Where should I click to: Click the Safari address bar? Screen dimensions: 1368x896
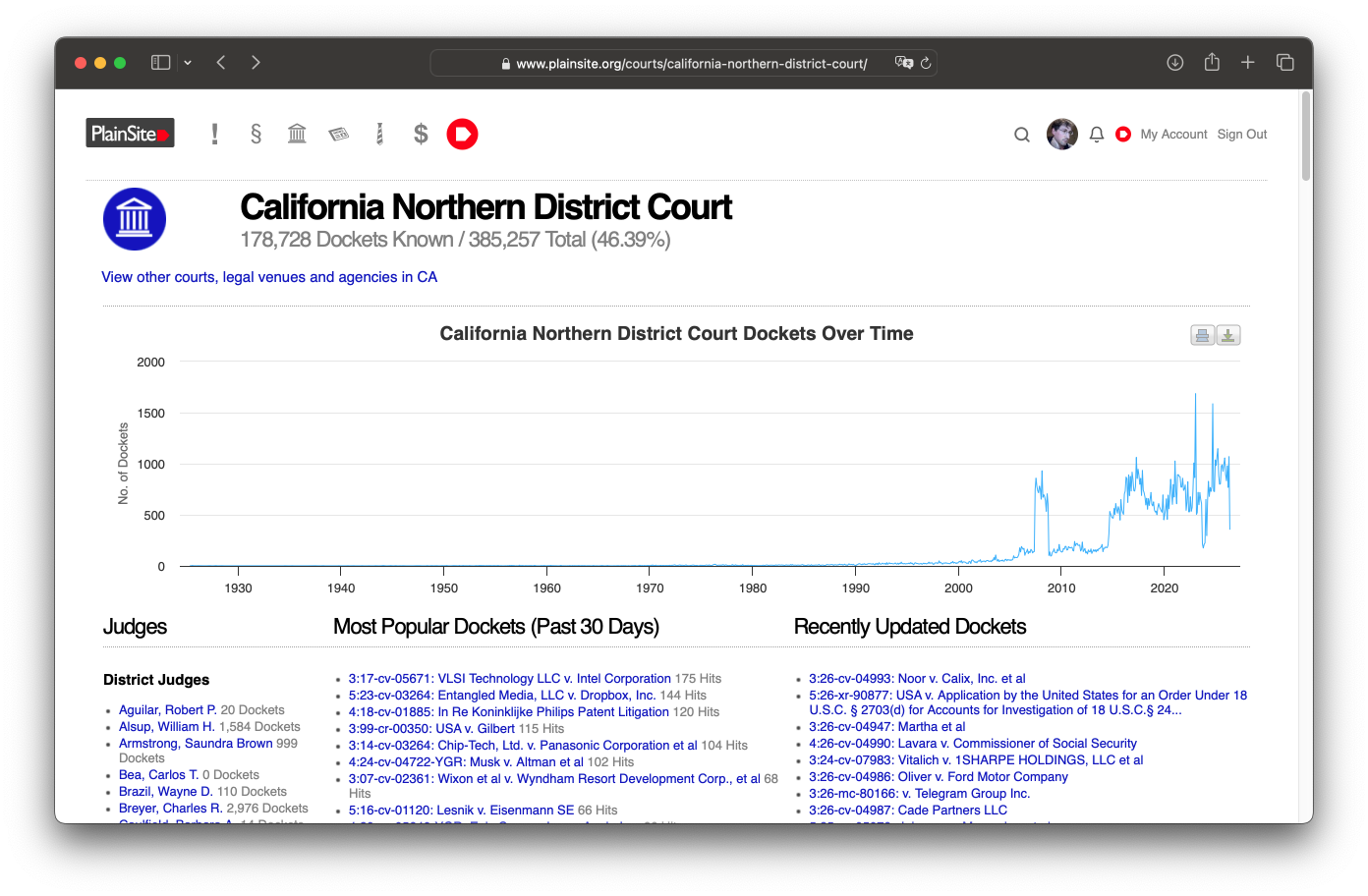click(x=683, y=63)
